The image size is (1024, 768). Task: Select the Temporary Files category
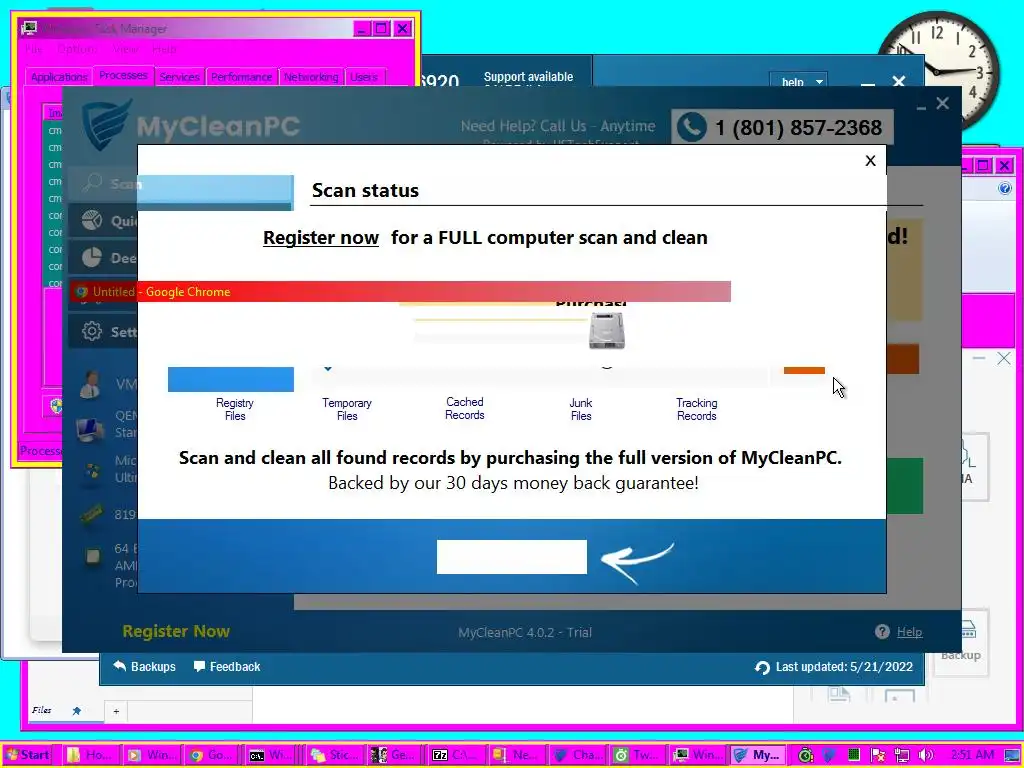click(347, 409)
